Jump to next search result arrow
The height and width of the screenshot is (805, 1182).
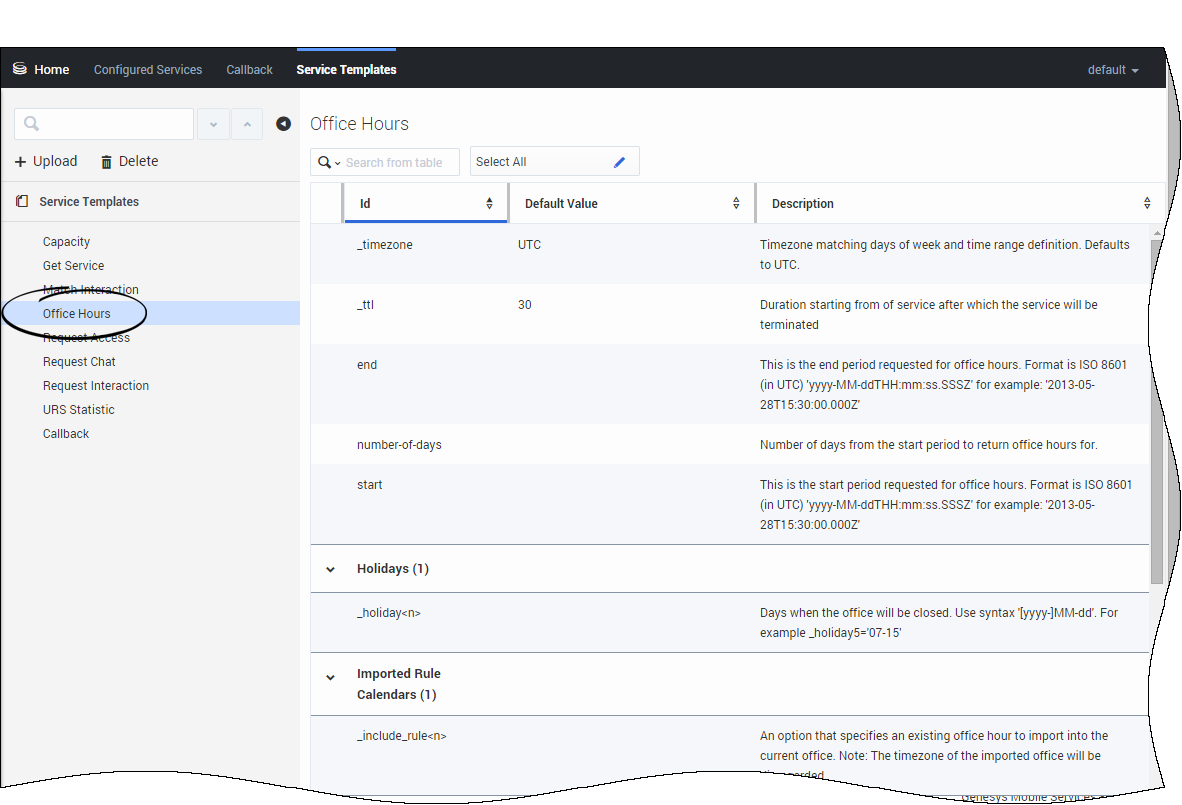(x=213, y=124)
